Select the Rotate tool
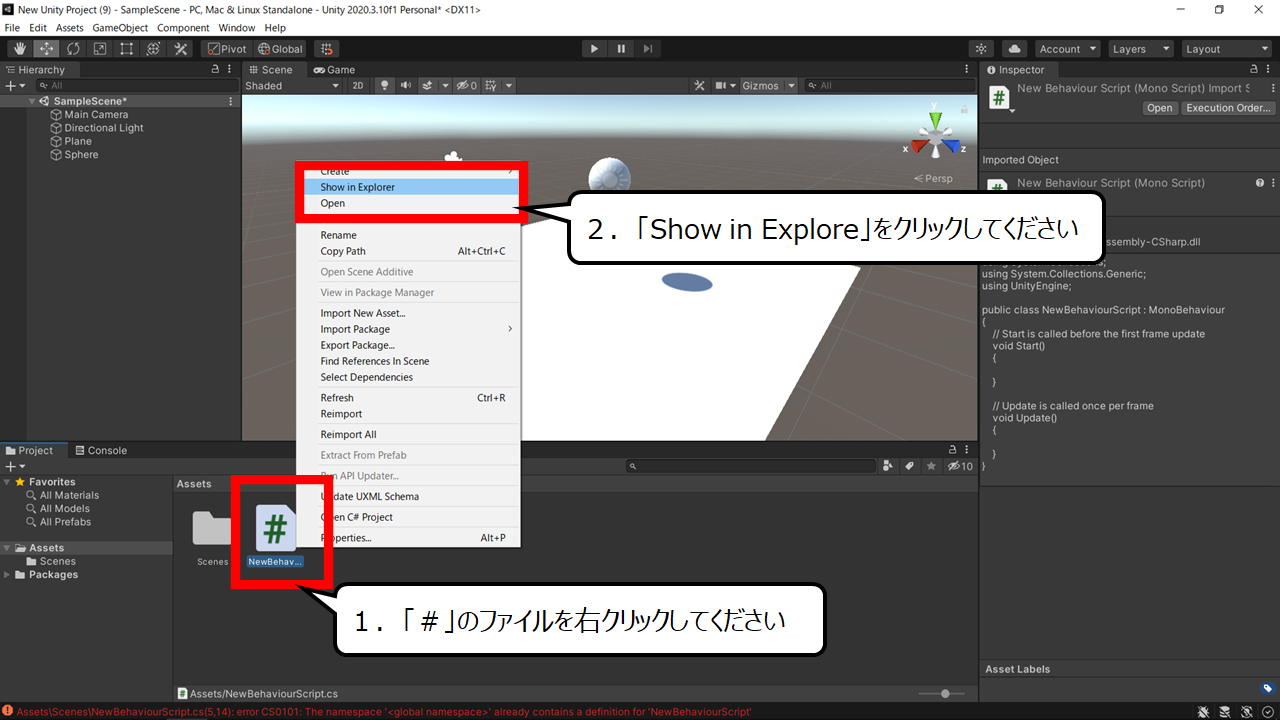Viewport: 1280px width, 720px height. pos(74,49)
